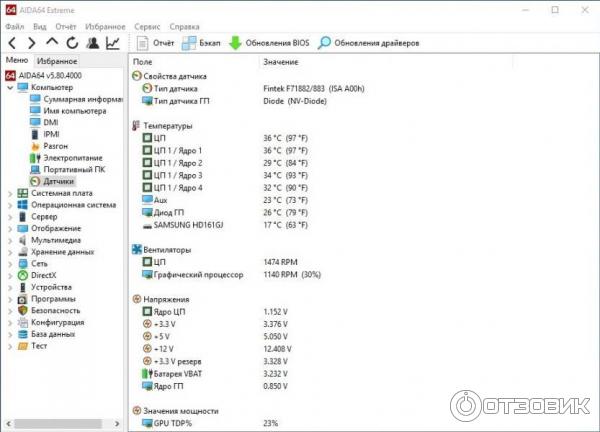Image resolution: width=600 pixels, height=432 pixels.
Task: Expand the DirectX node
Action: click(10, 276)
